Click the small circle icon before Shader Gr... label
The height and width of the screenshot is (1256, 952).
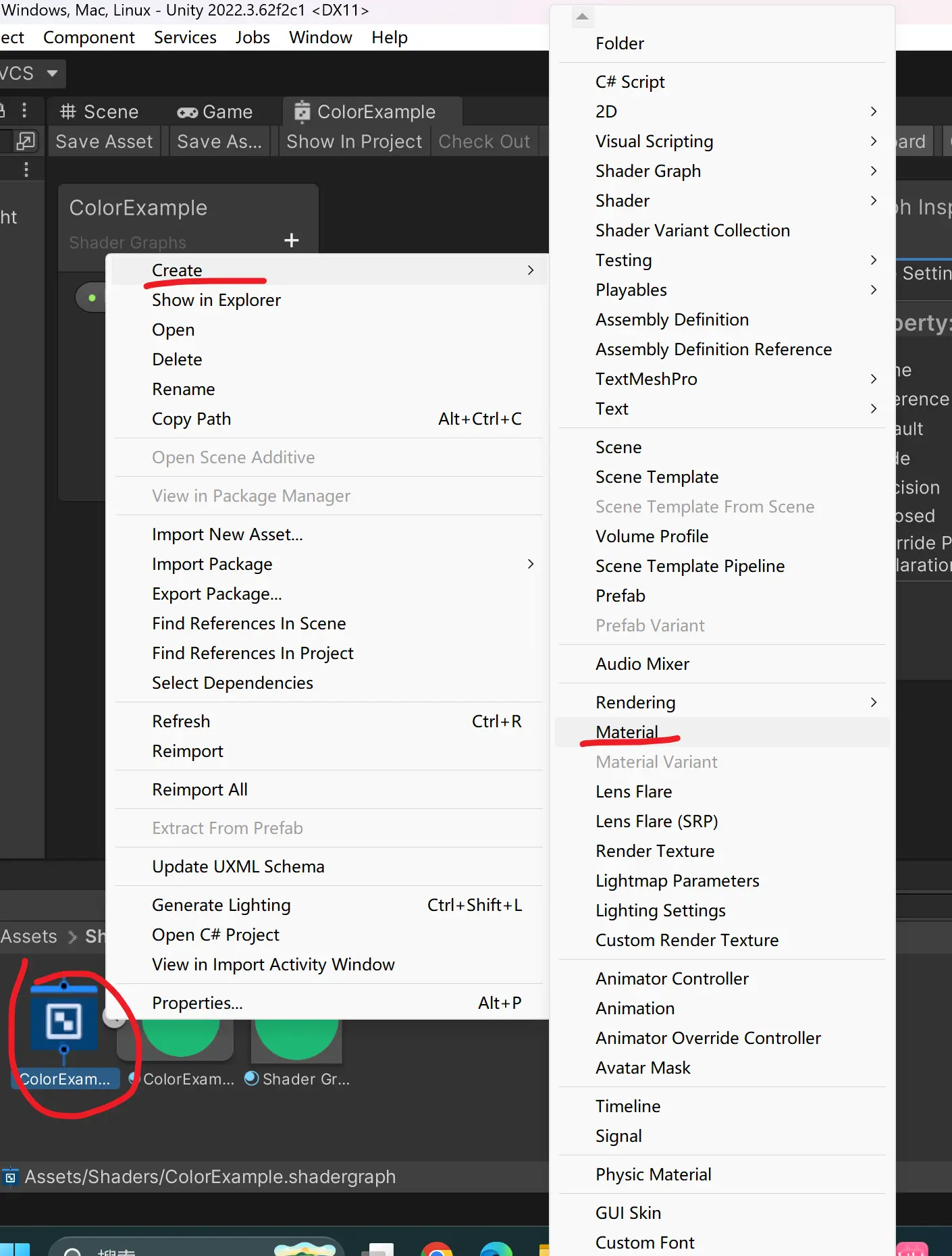coord(251,1078)
